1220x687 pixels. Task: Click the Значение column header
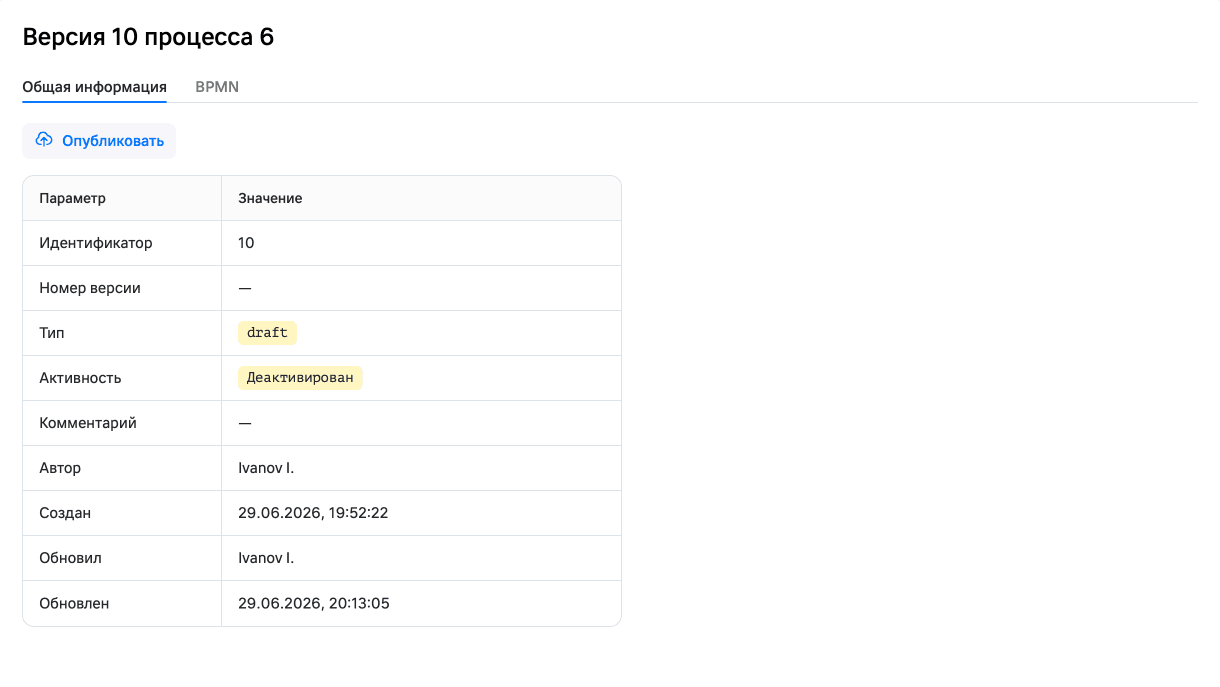point(270,198)
